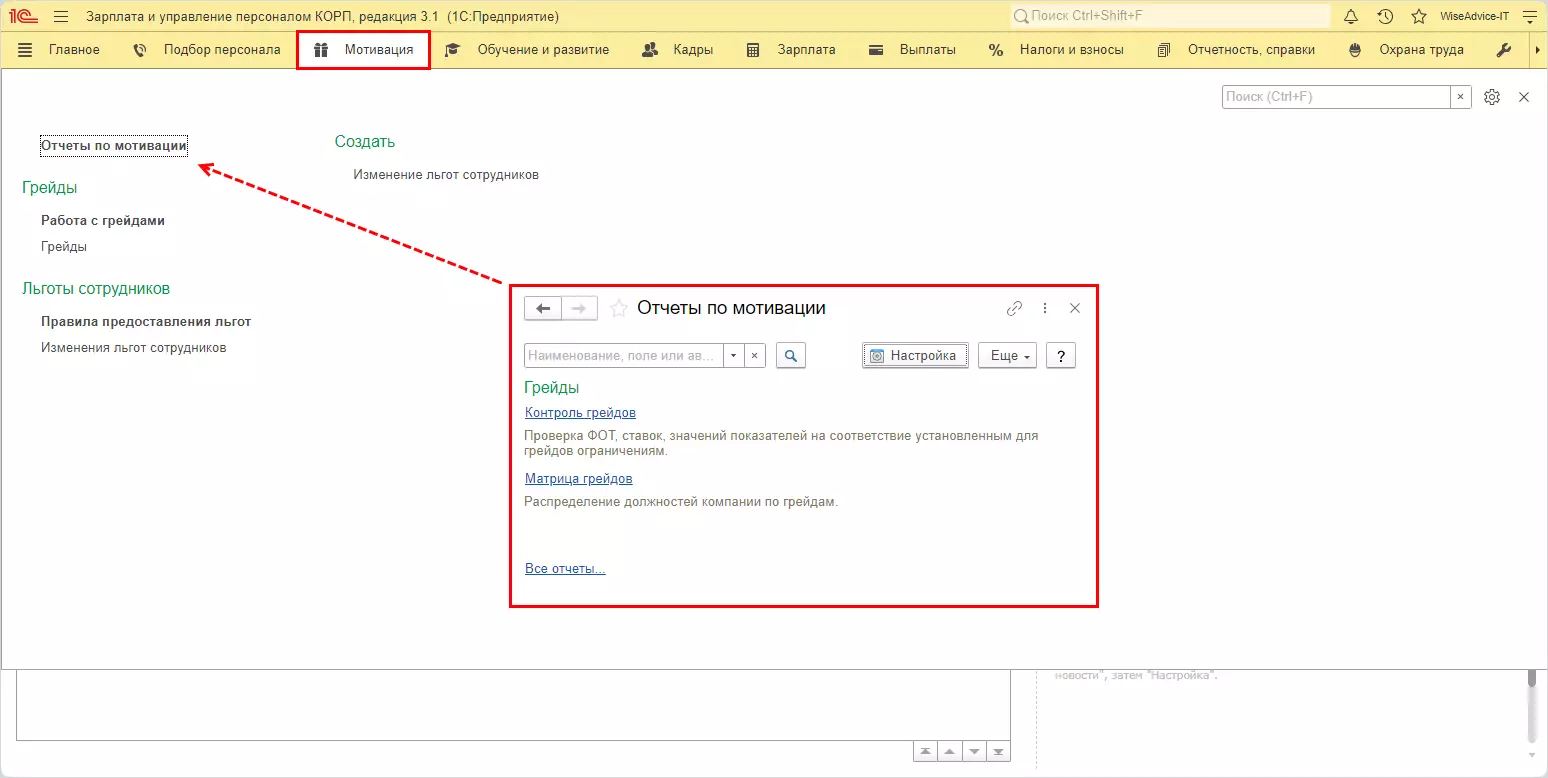Click the gift icon for Мотивация
Viewport: 1548px width, 778px height.
[321, 50]
